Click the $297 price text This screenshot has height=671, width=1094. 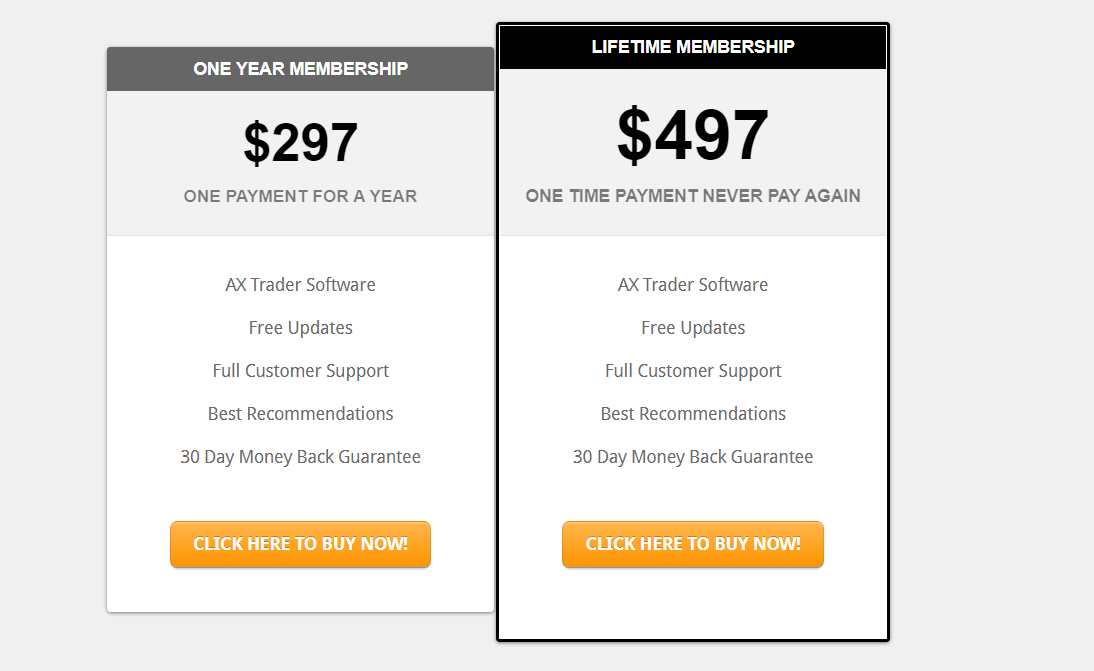coord(300,143)
